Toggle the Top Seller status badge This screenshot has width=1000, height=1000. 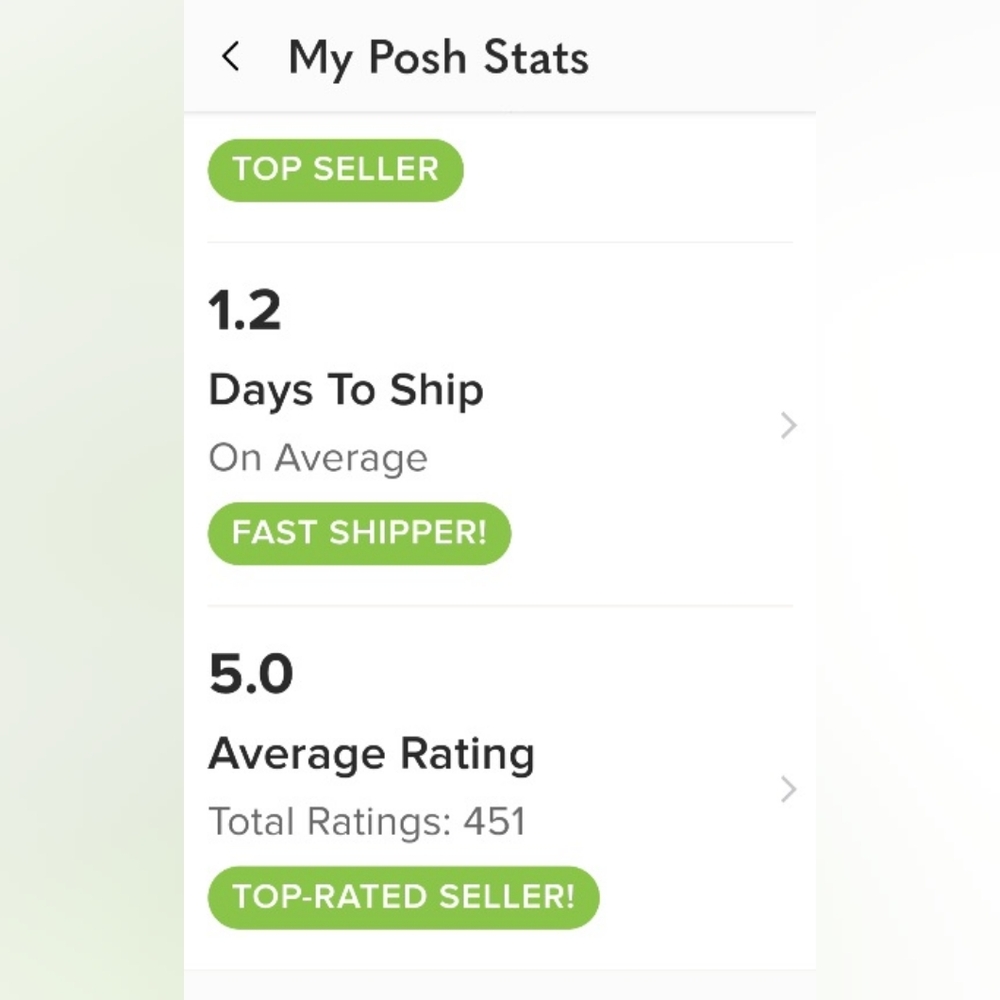335,169
